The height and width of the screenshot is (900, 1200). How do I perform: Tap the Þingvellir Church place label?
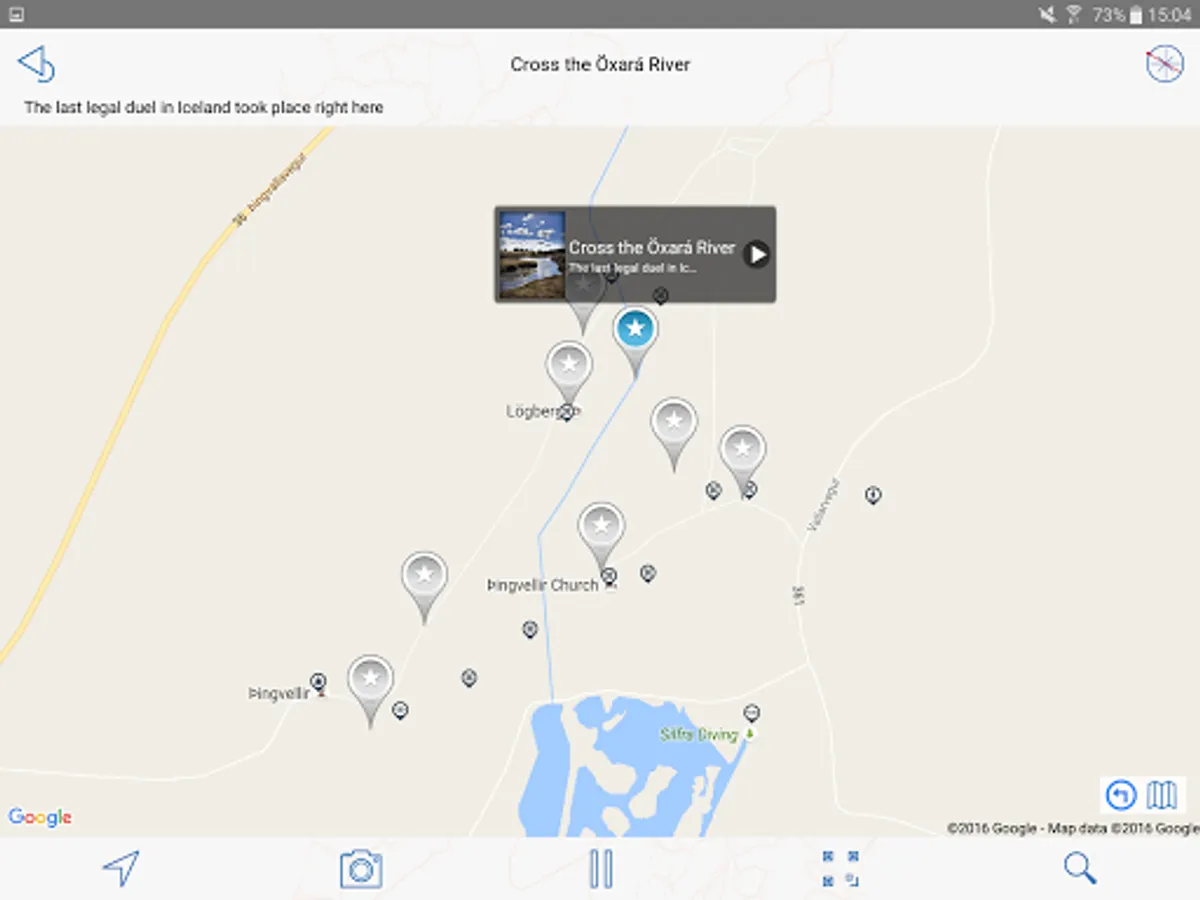[x=542, y=585]
